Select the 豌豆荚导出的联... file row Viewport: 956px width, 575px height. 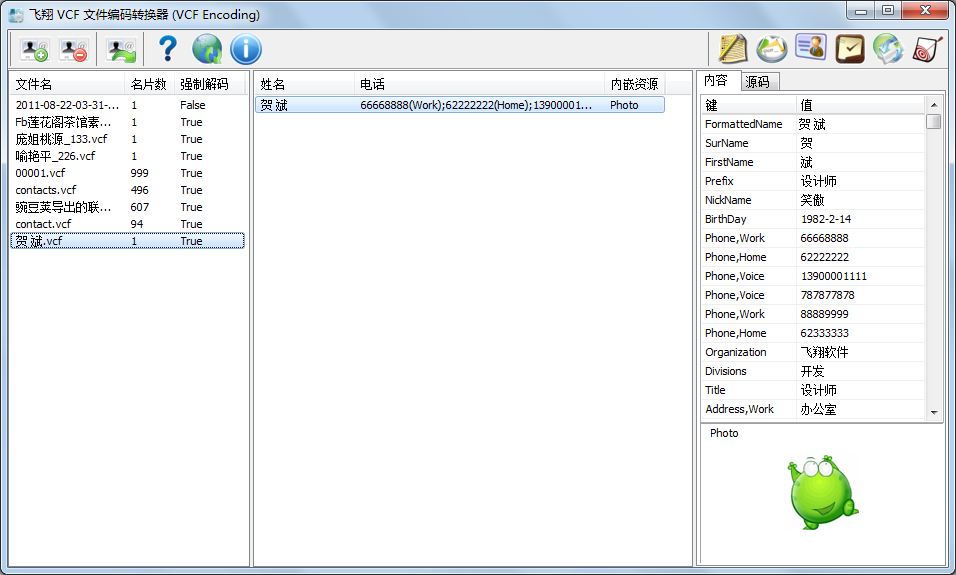click(127, 207)
